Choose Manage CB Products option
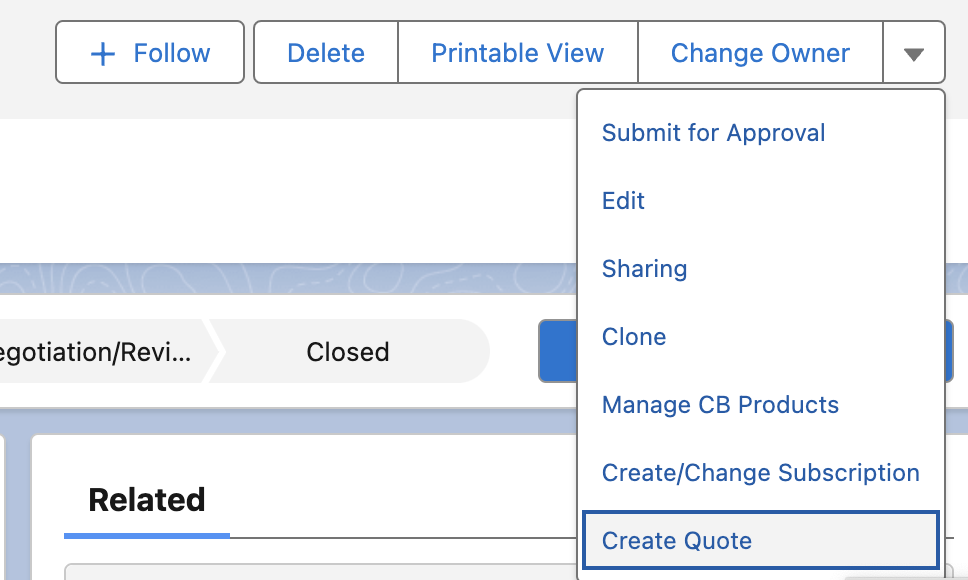The height and width of the screenshot is (580, 968). click(720, 404)
